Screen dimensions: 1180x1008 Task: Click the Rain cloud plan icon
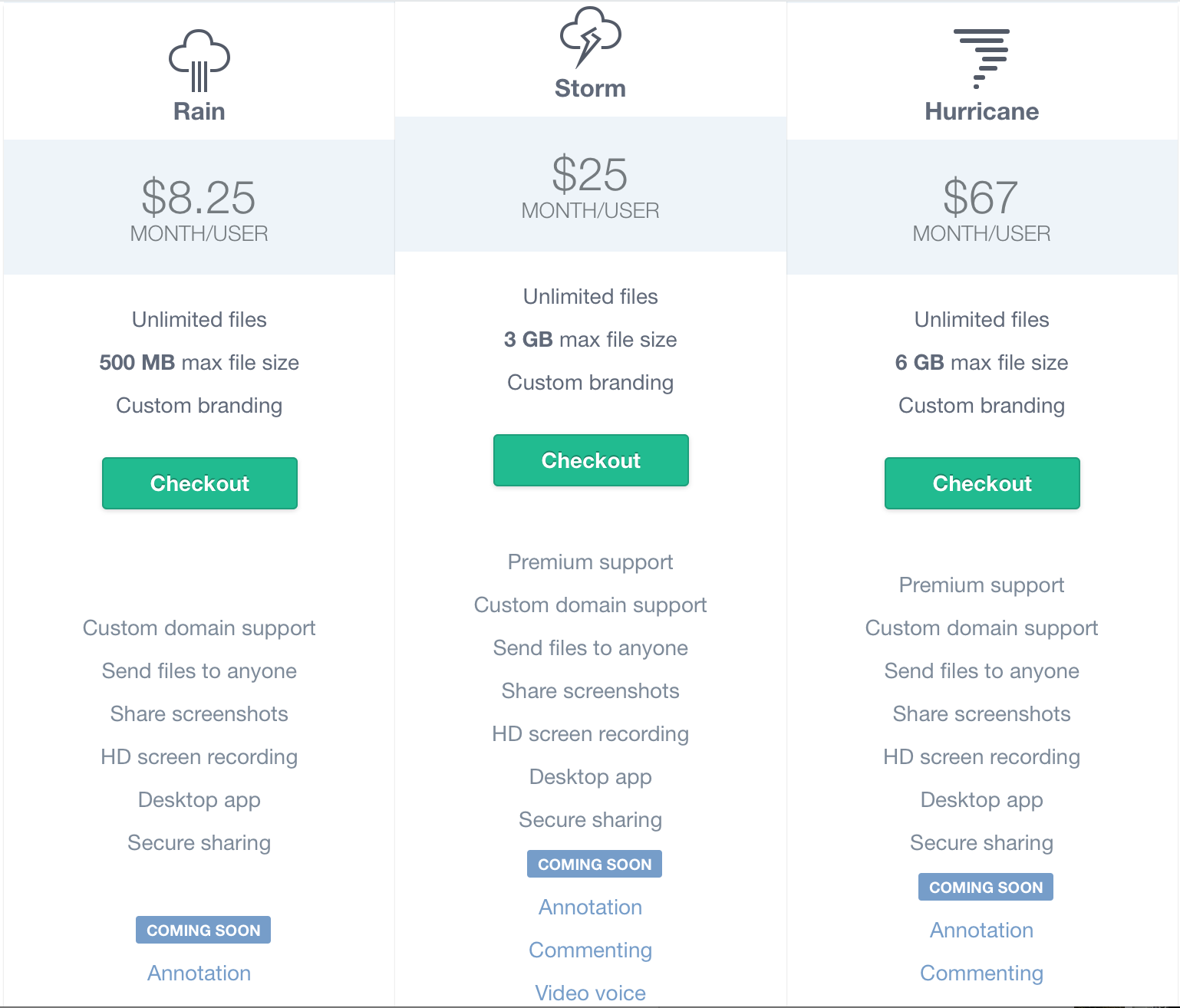coord(199,61)
